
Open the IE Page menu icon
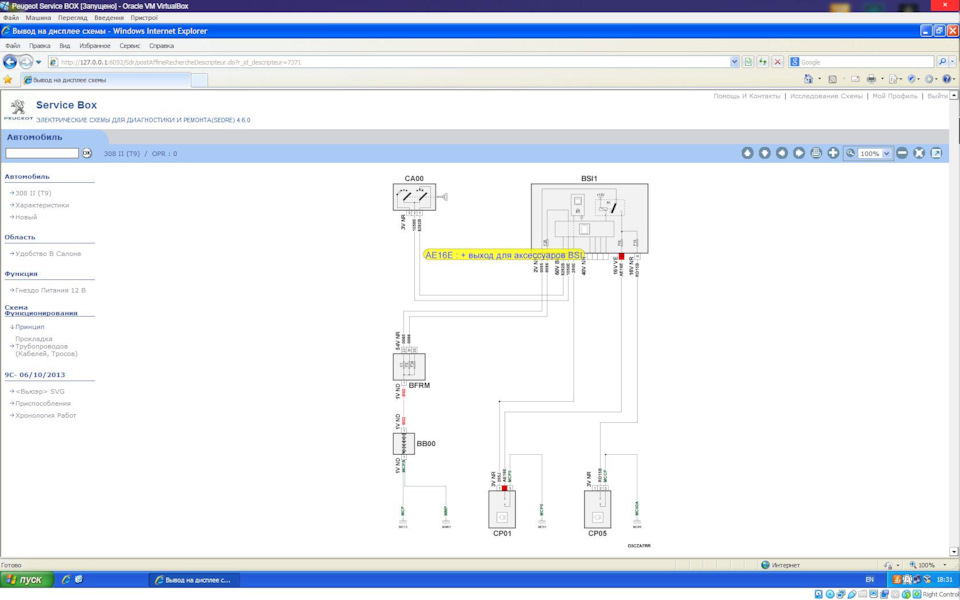tap(893, 79)
